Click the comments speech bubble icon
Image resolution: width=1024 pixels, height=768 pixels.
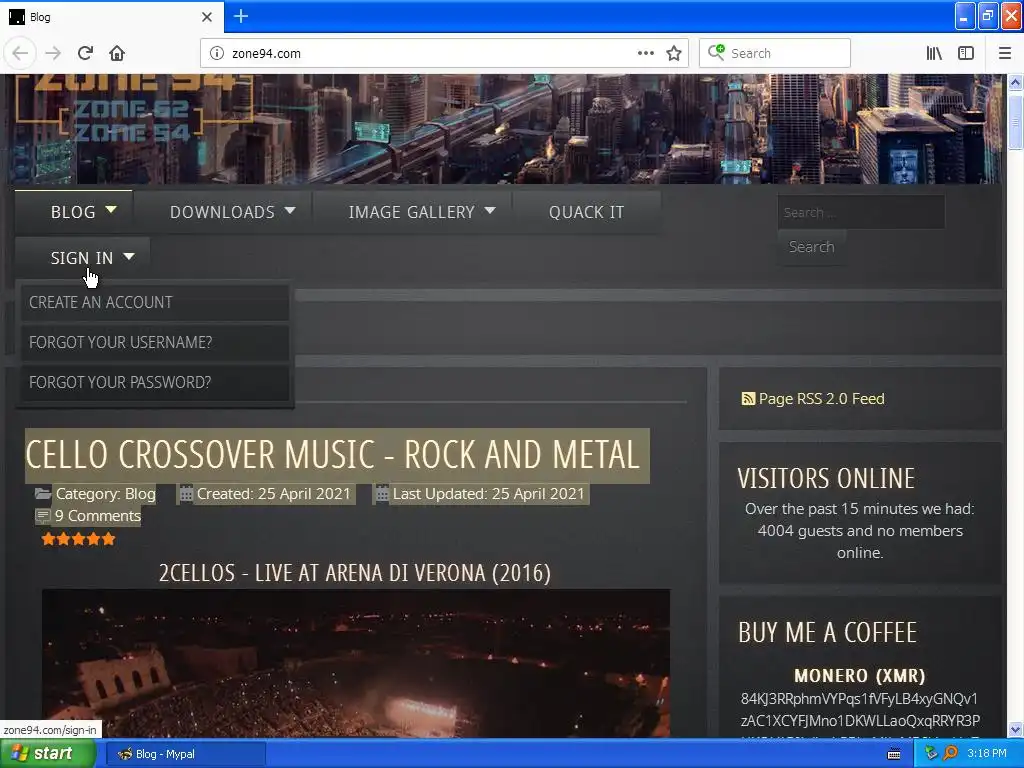pyautogui.click(x=43, y=517)
